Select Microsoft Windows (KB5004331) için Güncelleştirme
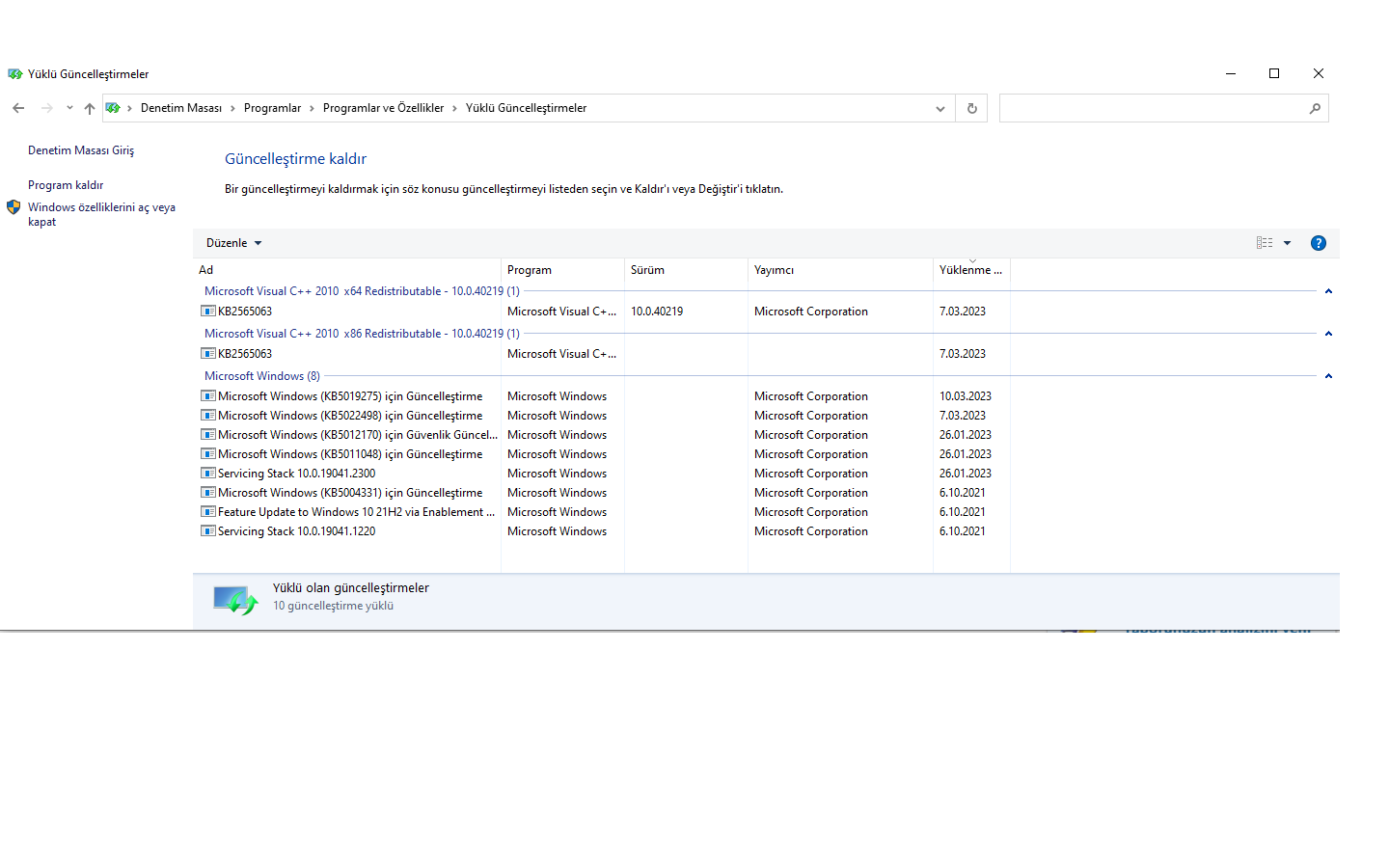Image resolution: width=1389 pixels, height=868 pixels. (350, 493)
